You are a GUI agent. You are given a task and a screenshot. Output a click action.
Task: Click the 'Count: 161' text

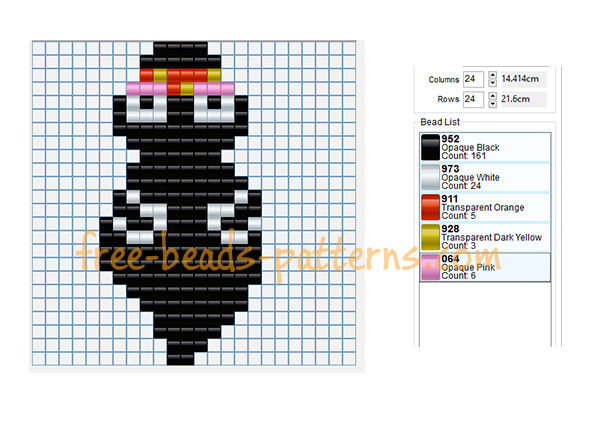point(464,156)
